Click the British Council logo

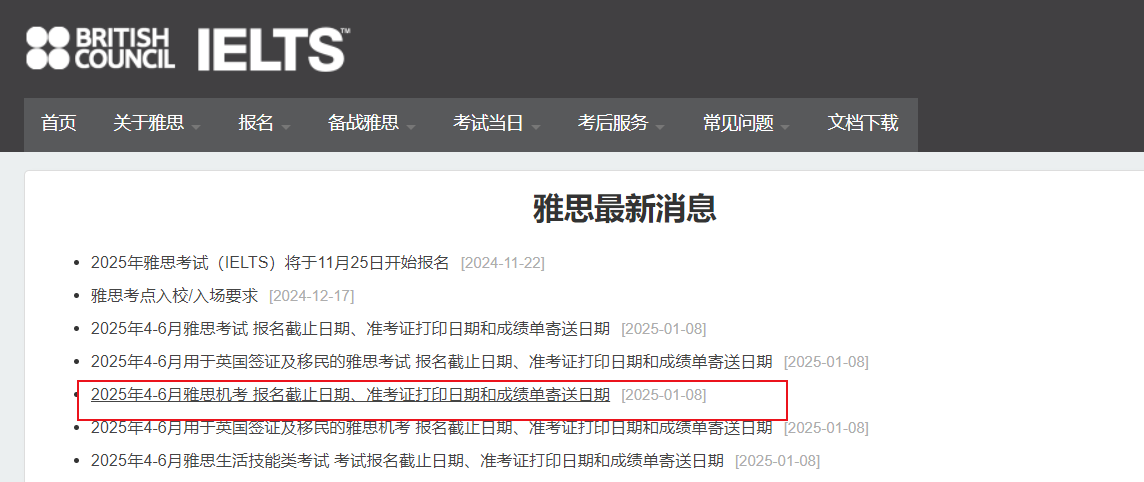click(x=100, y=48)
